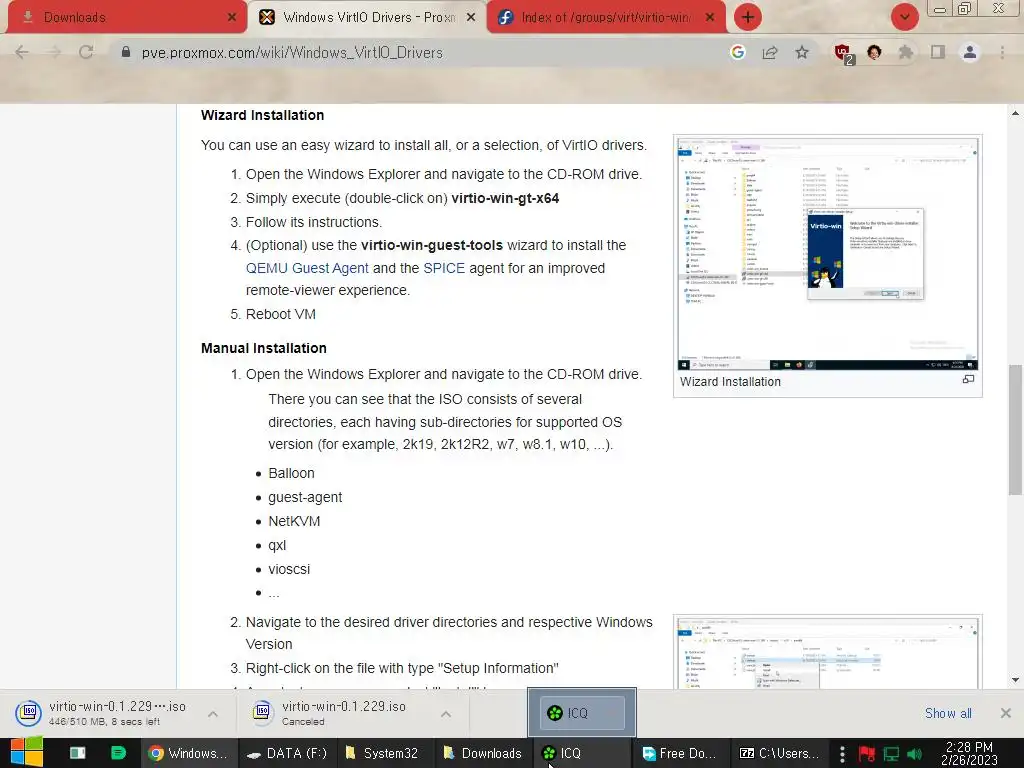Toggle the browser side panel icon
The width and height of the screenshot is (1024, 768).
(x=938, y=52)
